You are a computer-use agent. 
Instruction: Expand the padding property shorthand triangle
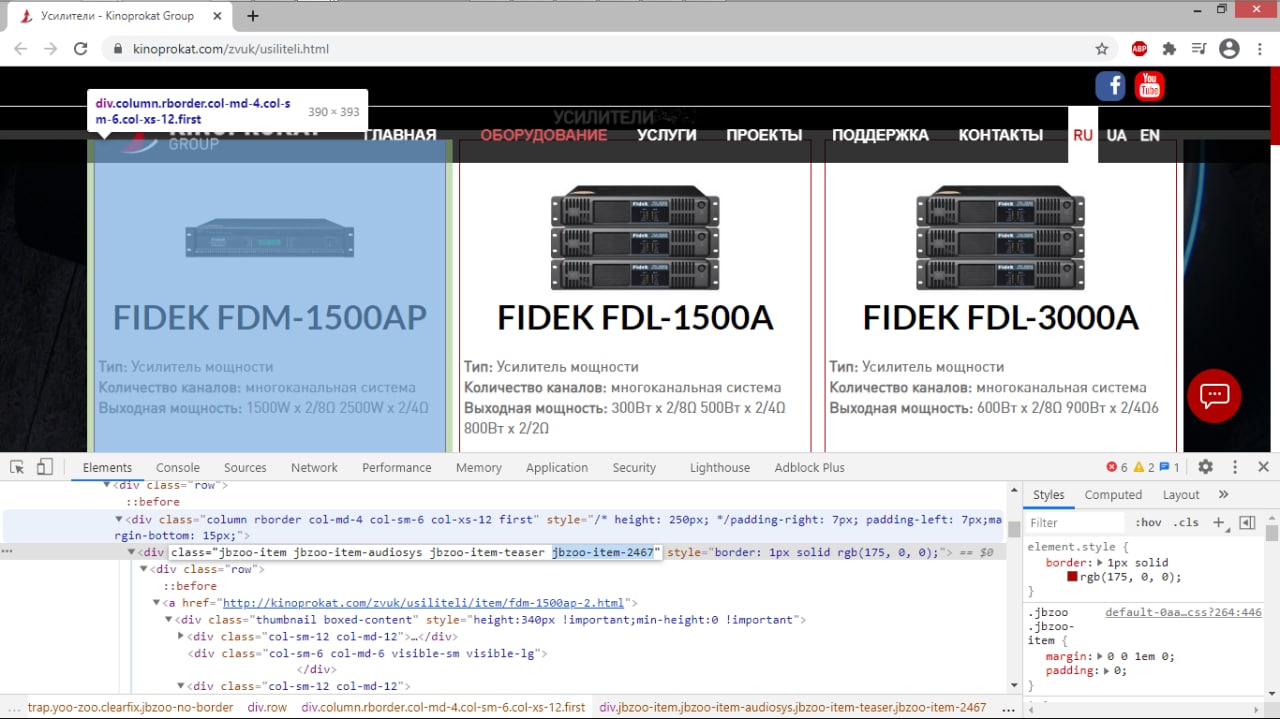[x=1107, y=670]
